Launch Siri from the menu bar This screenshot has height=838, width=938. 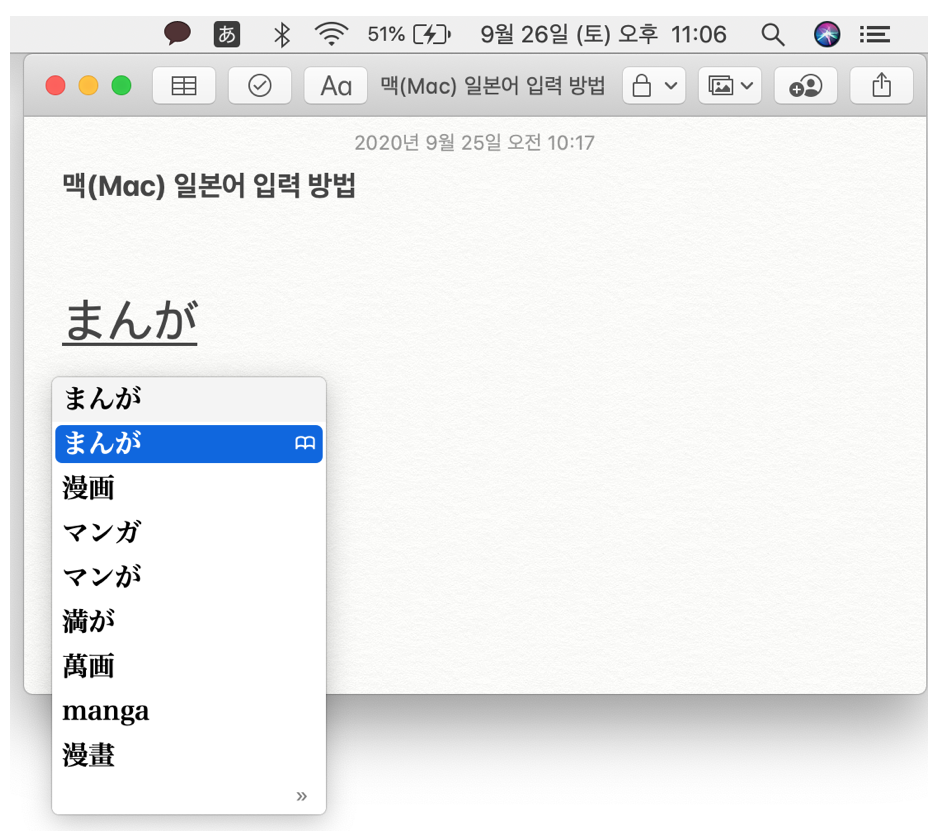827,34
